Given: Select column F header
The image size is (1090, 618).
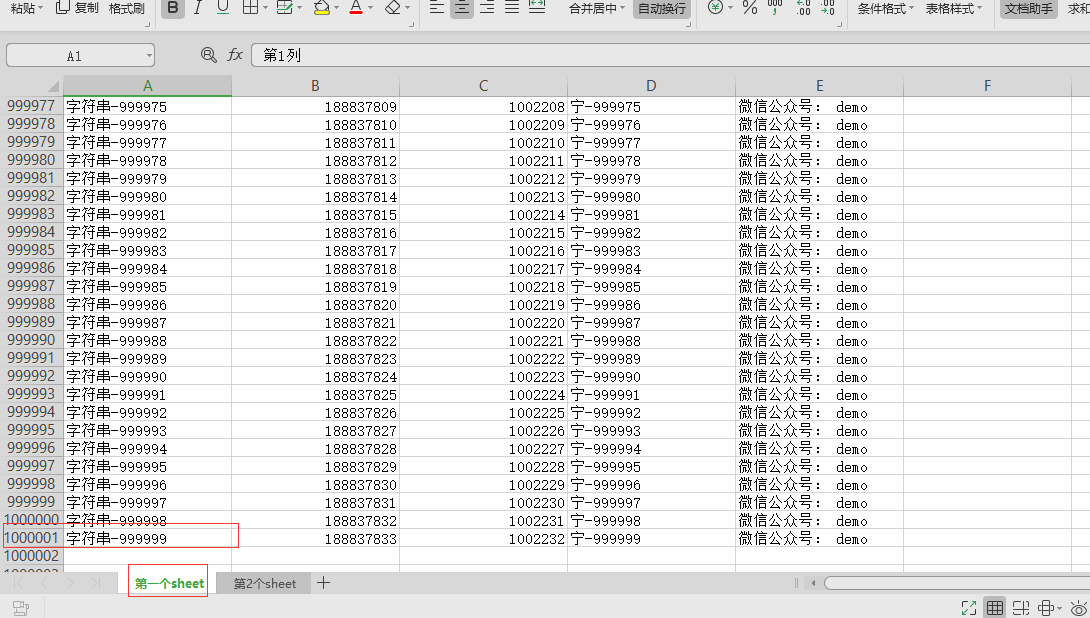Looking at the screenshot, I should point(987,86).
